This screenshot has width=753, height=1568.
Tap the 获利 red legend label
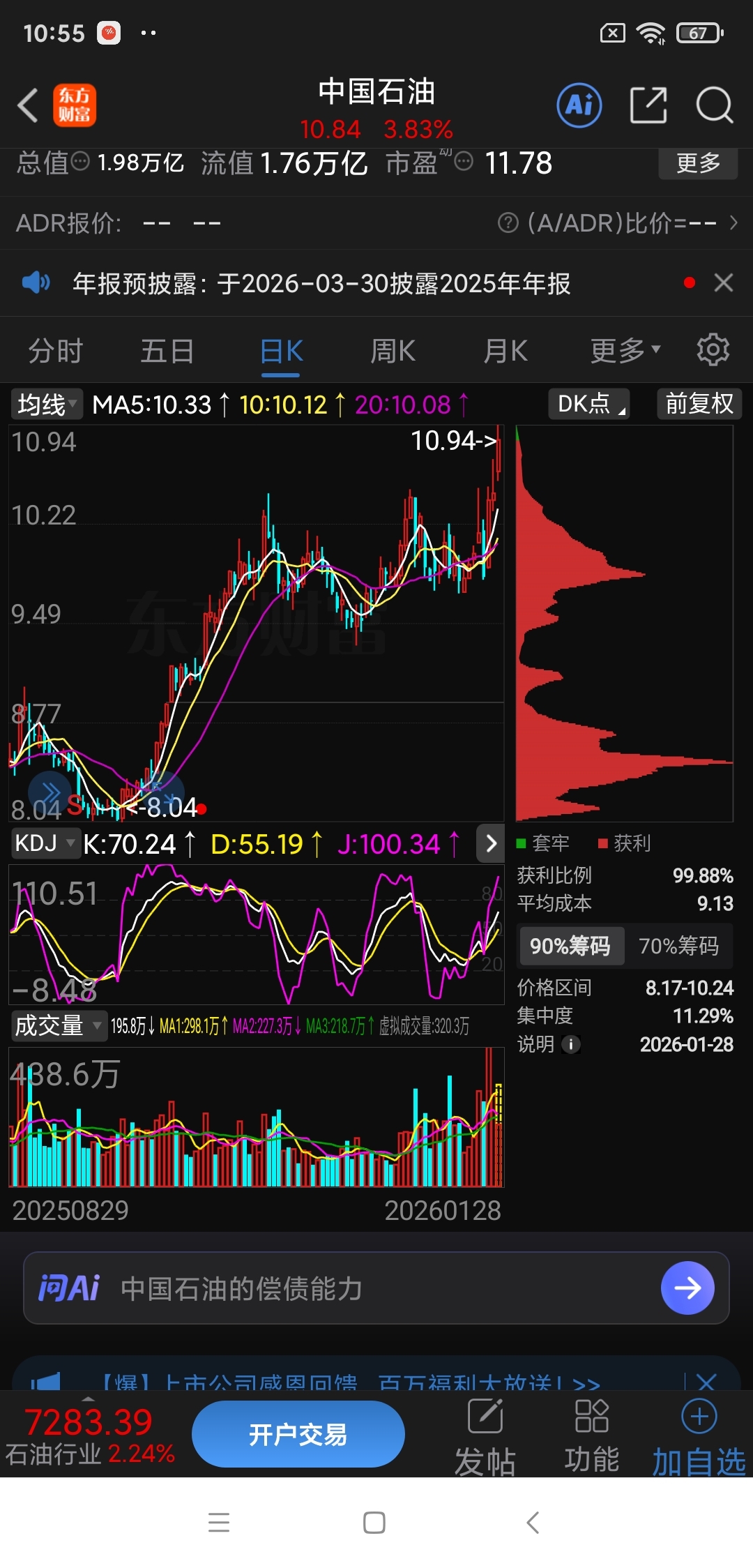(625, 843)
